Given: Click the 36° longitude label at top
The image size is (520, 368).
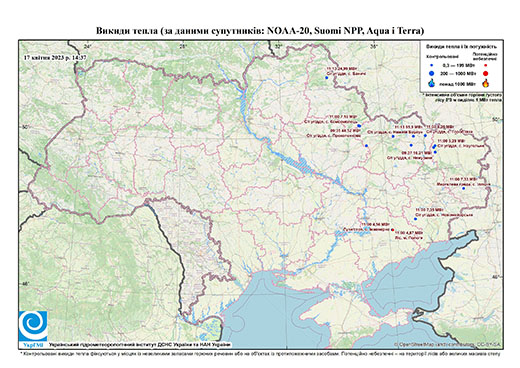Looking at the screenshot, I should (x=374, y=46).
